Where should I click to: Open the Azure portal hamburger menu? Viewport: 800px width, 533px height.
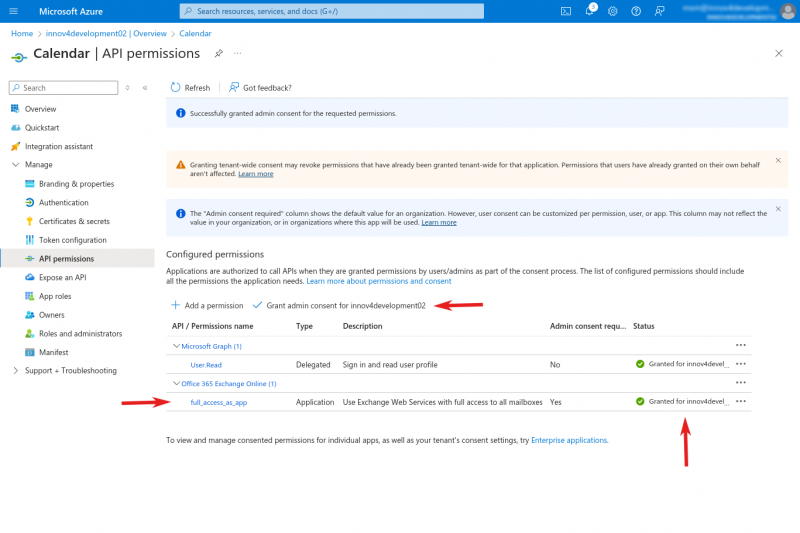(14, 11)
